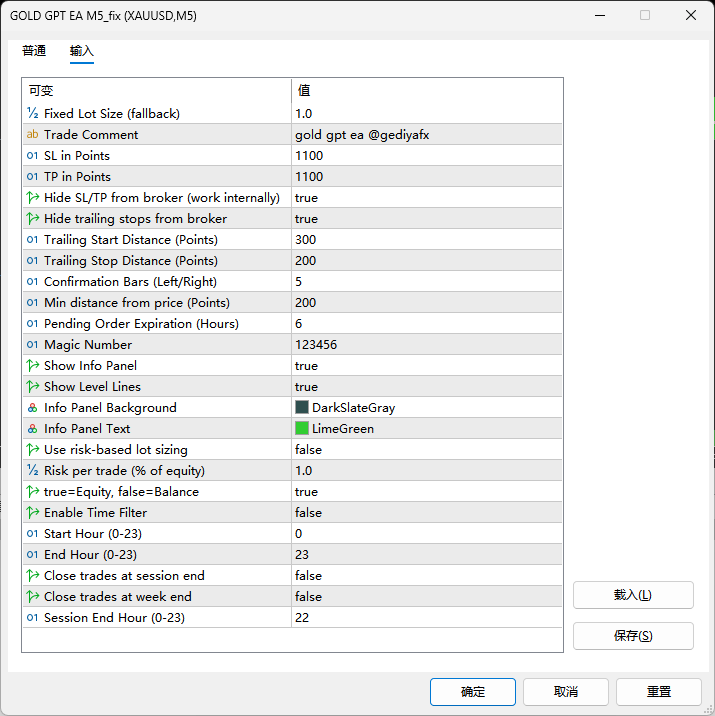Open the Close trades at session end value

click(x=426, y=575)
